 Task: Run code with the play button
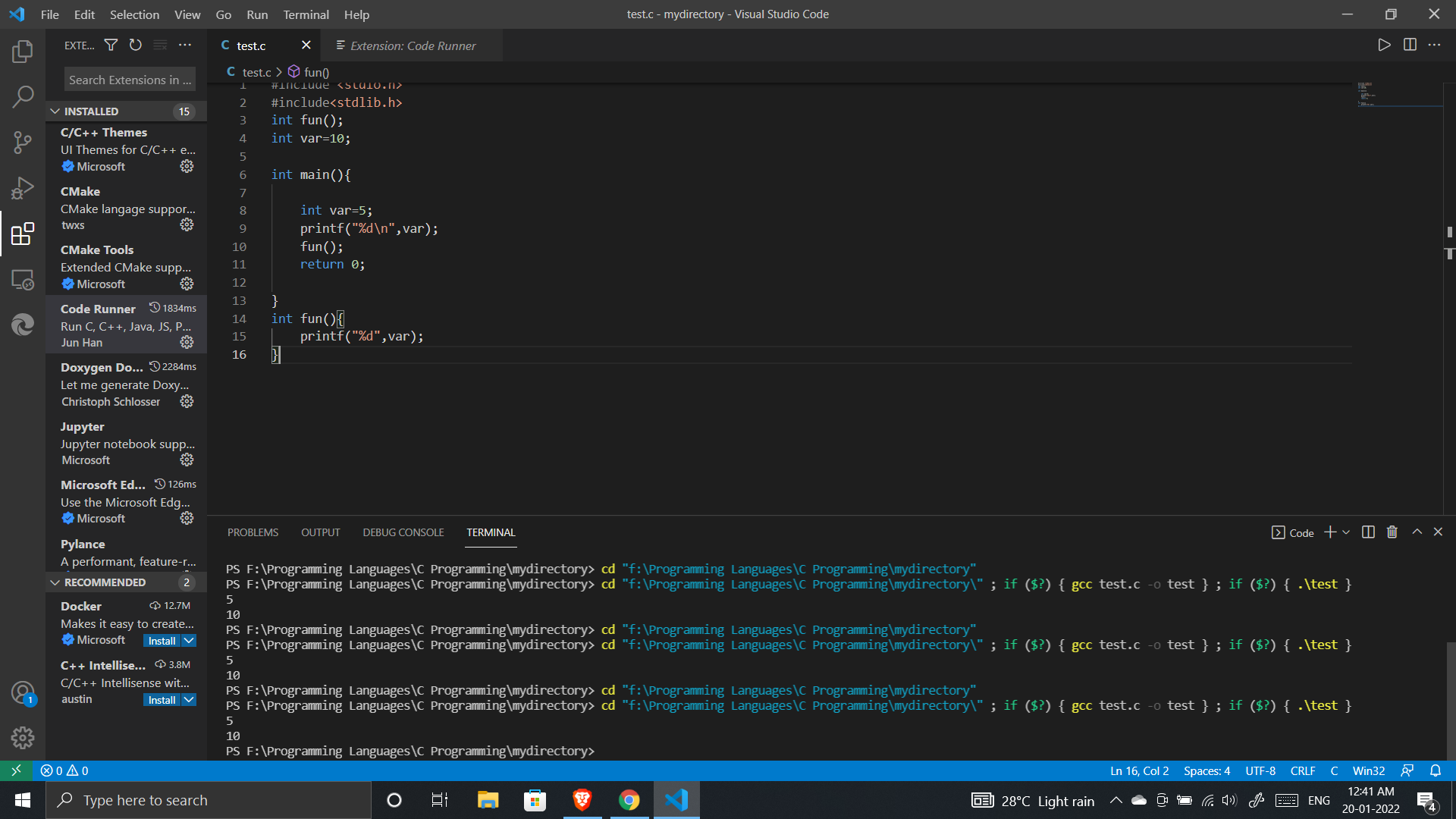[x=1384, y=45]
